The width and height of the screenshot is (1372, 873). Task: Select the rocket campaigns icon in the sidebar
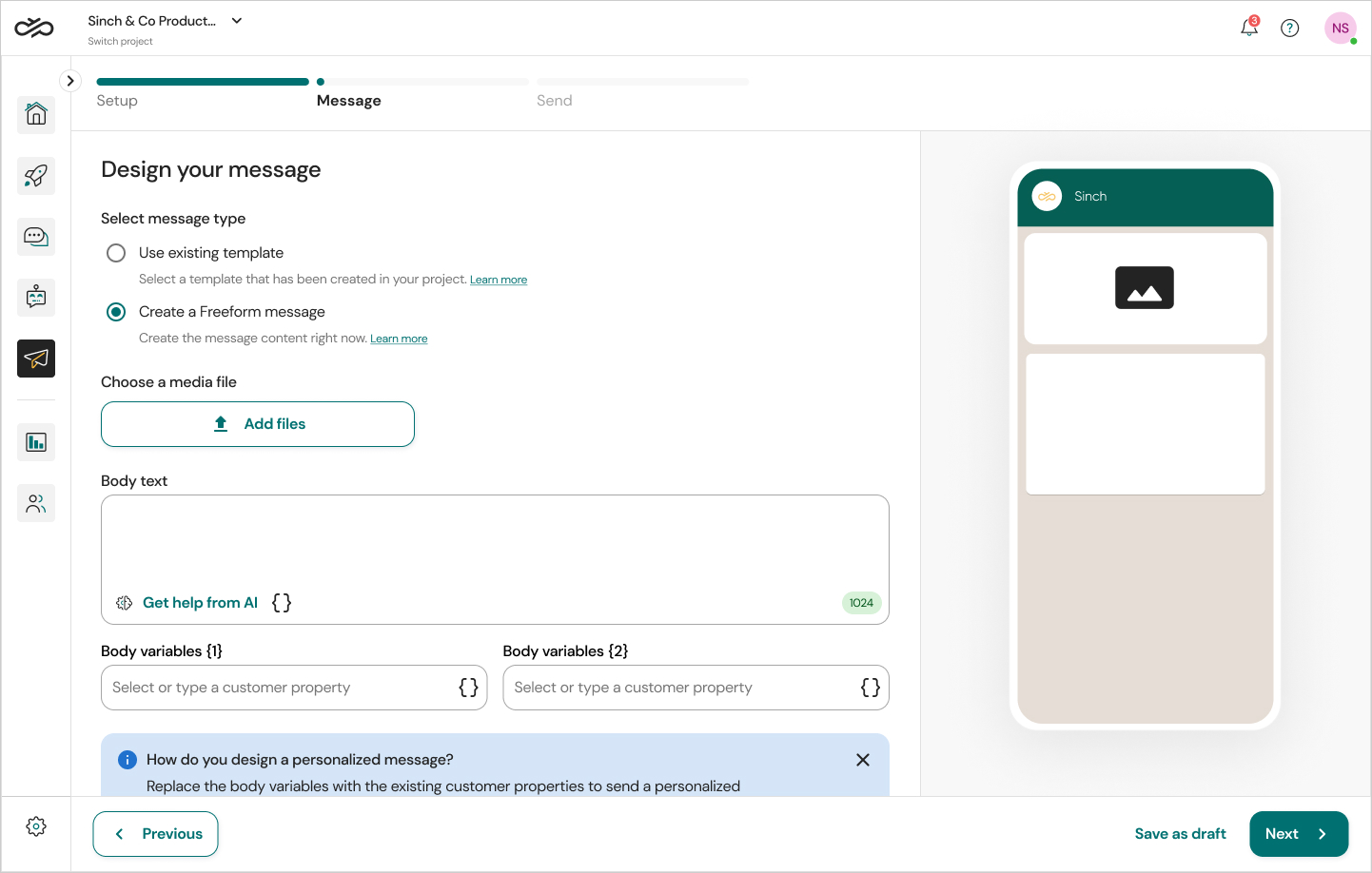pos(35,175)
